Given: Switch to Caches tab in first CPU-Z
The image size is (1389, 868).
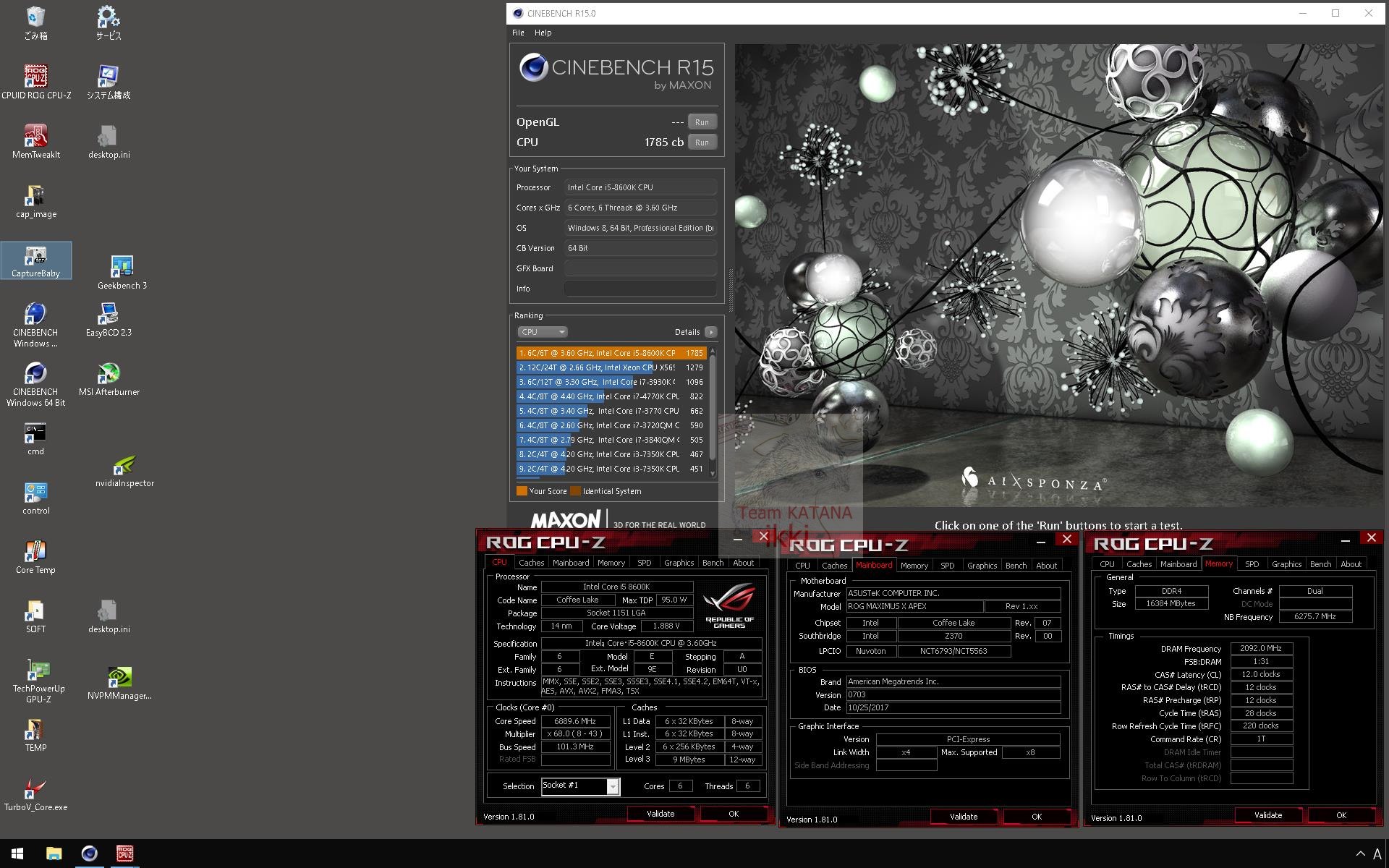Looking at the screenshot, I should (531, 563).
